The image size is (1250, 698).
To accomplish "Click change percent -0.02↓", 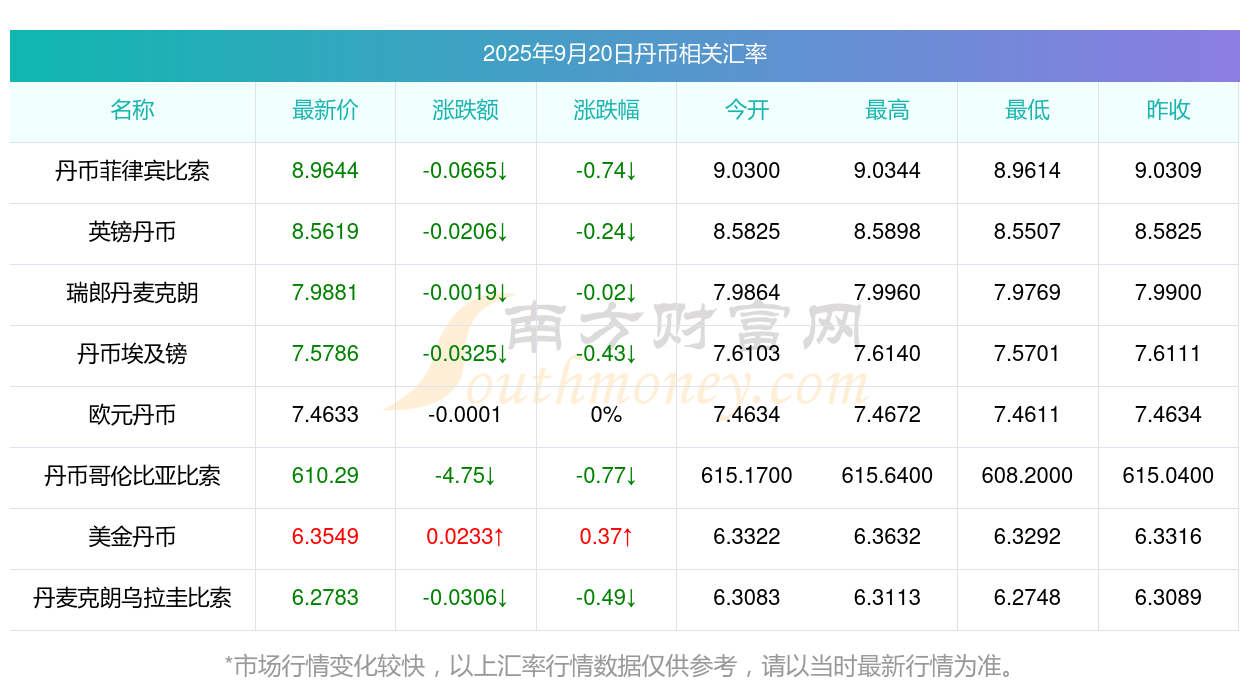I will tap(606, 293).
